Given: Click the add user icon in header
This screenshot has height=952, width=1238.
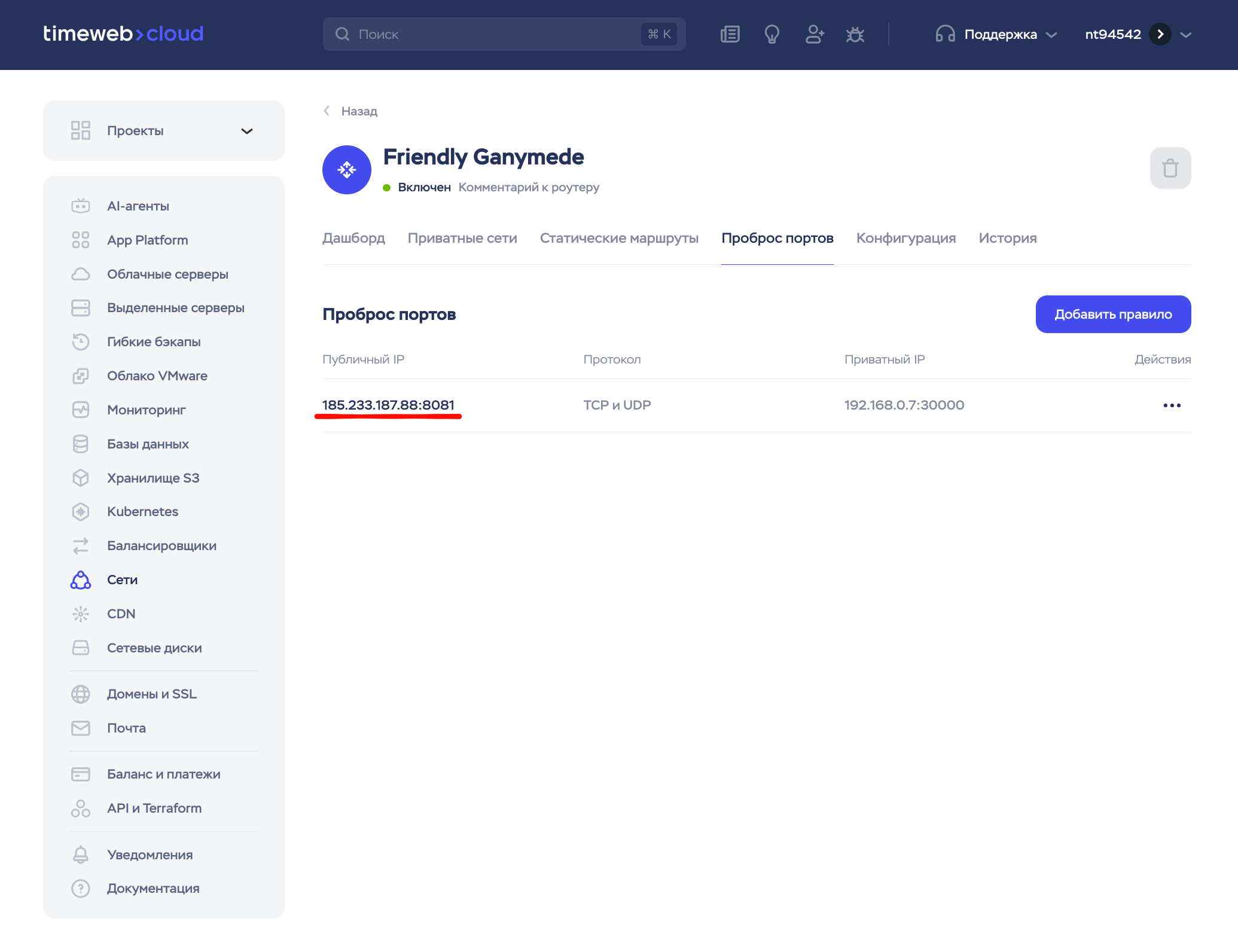Looking at the screenshot, I should [x=814, y=34].
